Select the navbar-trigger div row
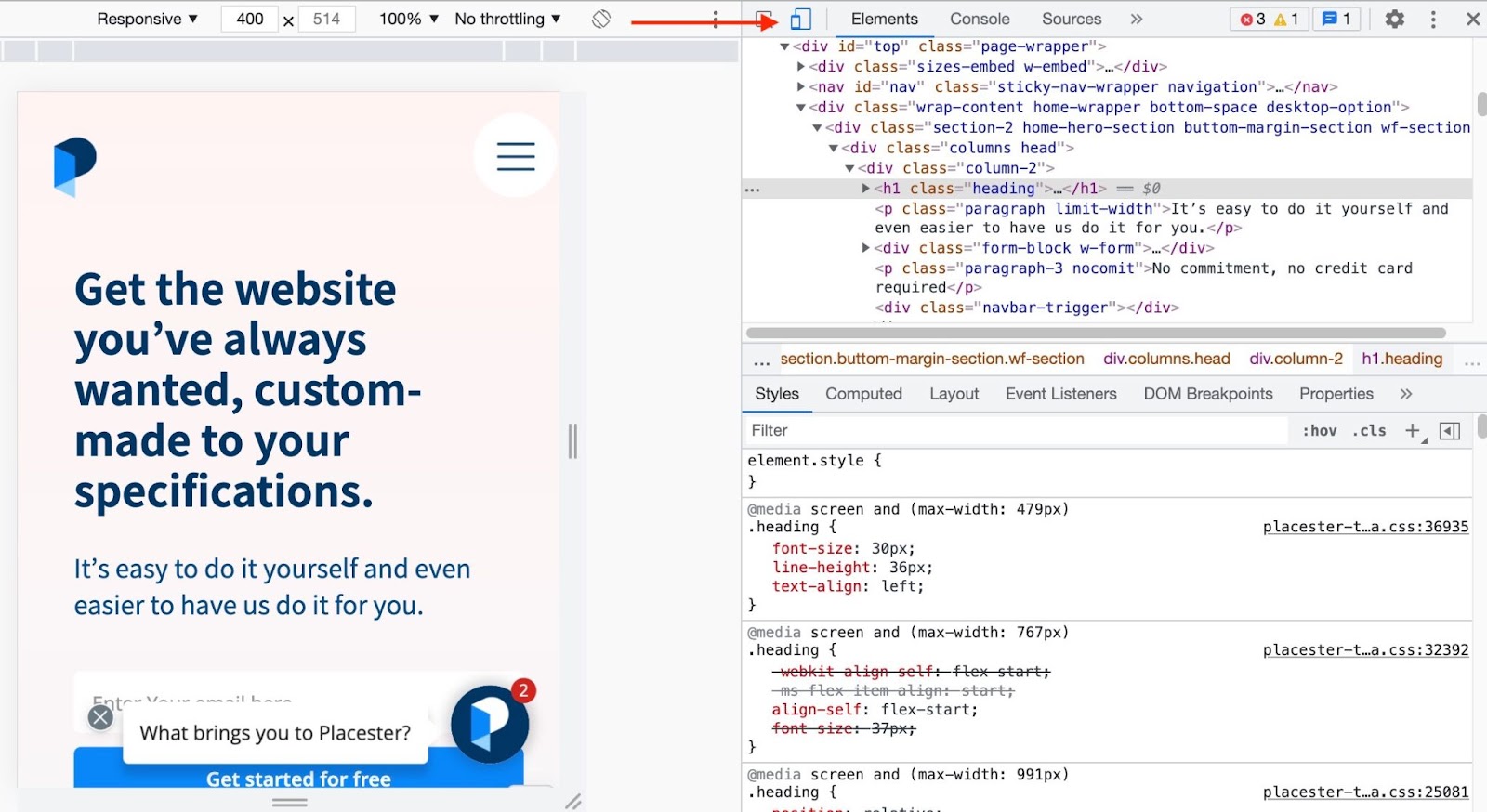 [x=1027, y=308]
